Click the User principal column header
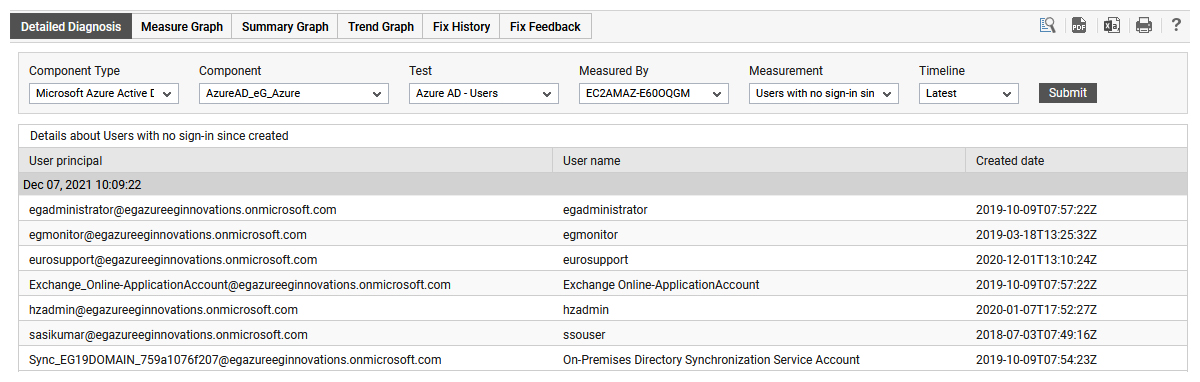 pyautogui.click(x=285, y=160)
